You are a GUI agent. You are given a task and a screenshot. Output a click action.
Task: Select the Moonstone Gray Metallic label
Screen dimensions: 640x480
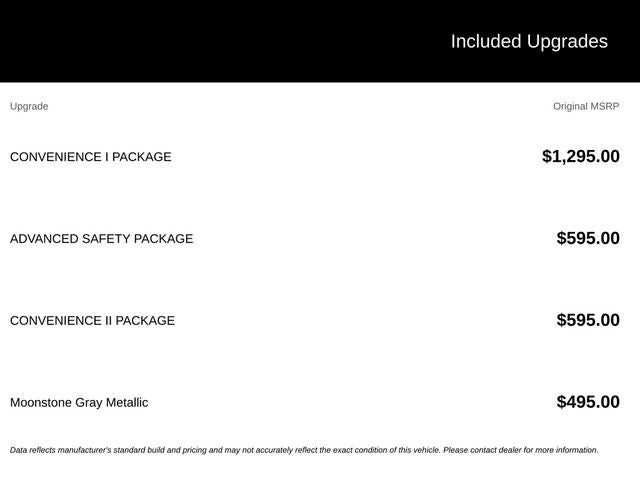pyautogui.click(x=79, y=403)
